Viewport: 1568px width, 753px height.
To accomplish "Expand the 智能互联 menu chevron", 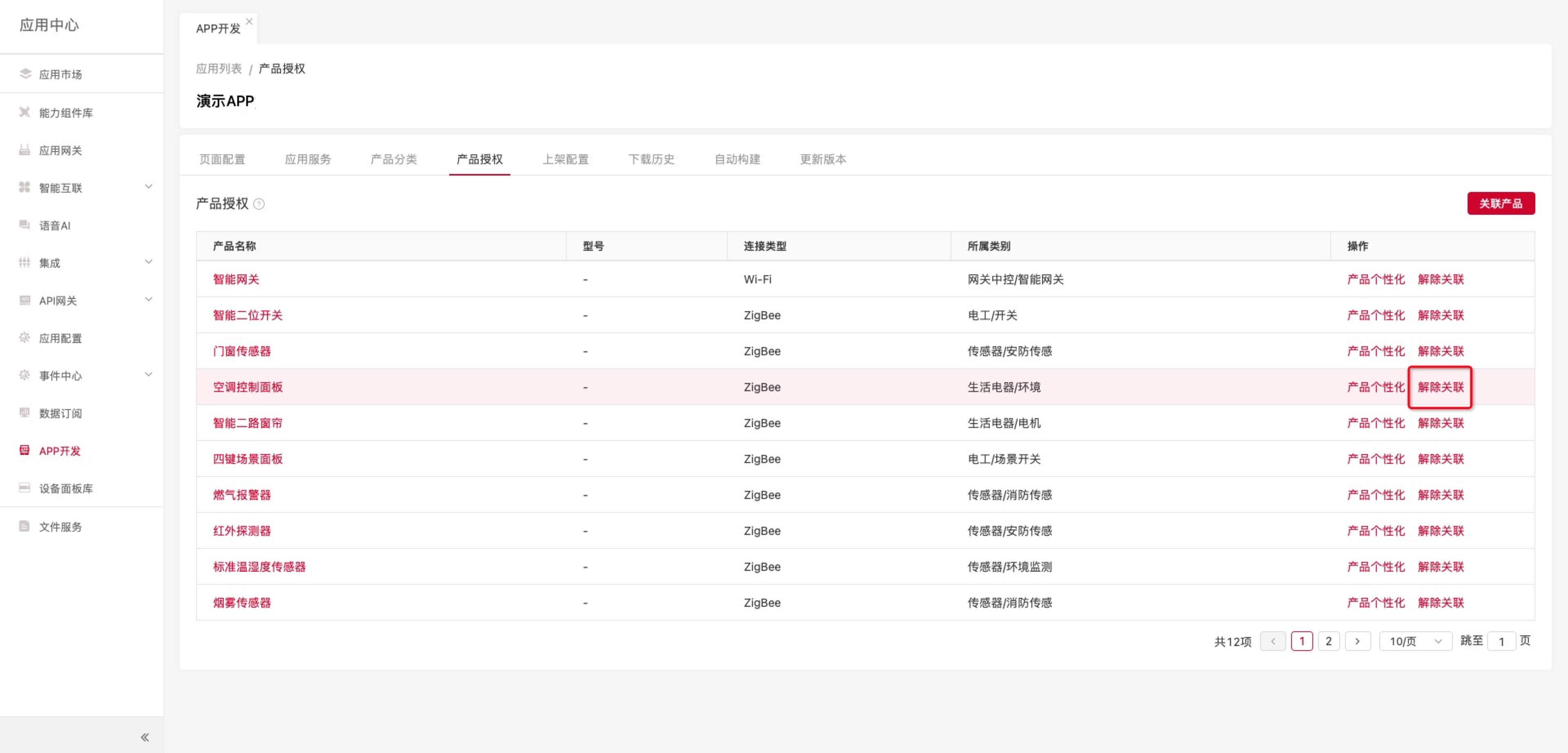I will (149, 187).
